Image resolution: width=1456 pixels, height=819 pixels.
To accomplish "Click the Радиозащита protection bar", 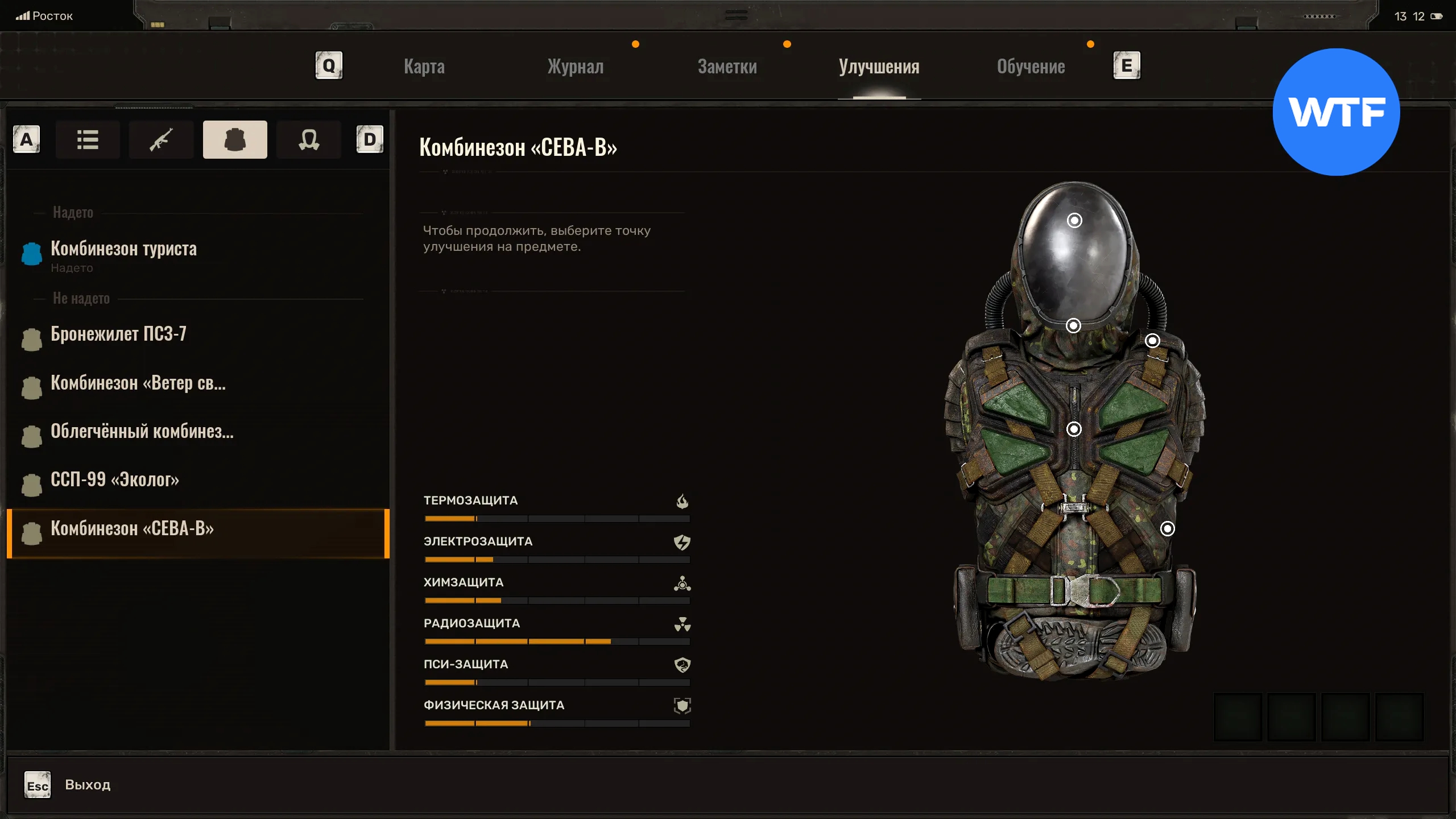I will point(557,641).
